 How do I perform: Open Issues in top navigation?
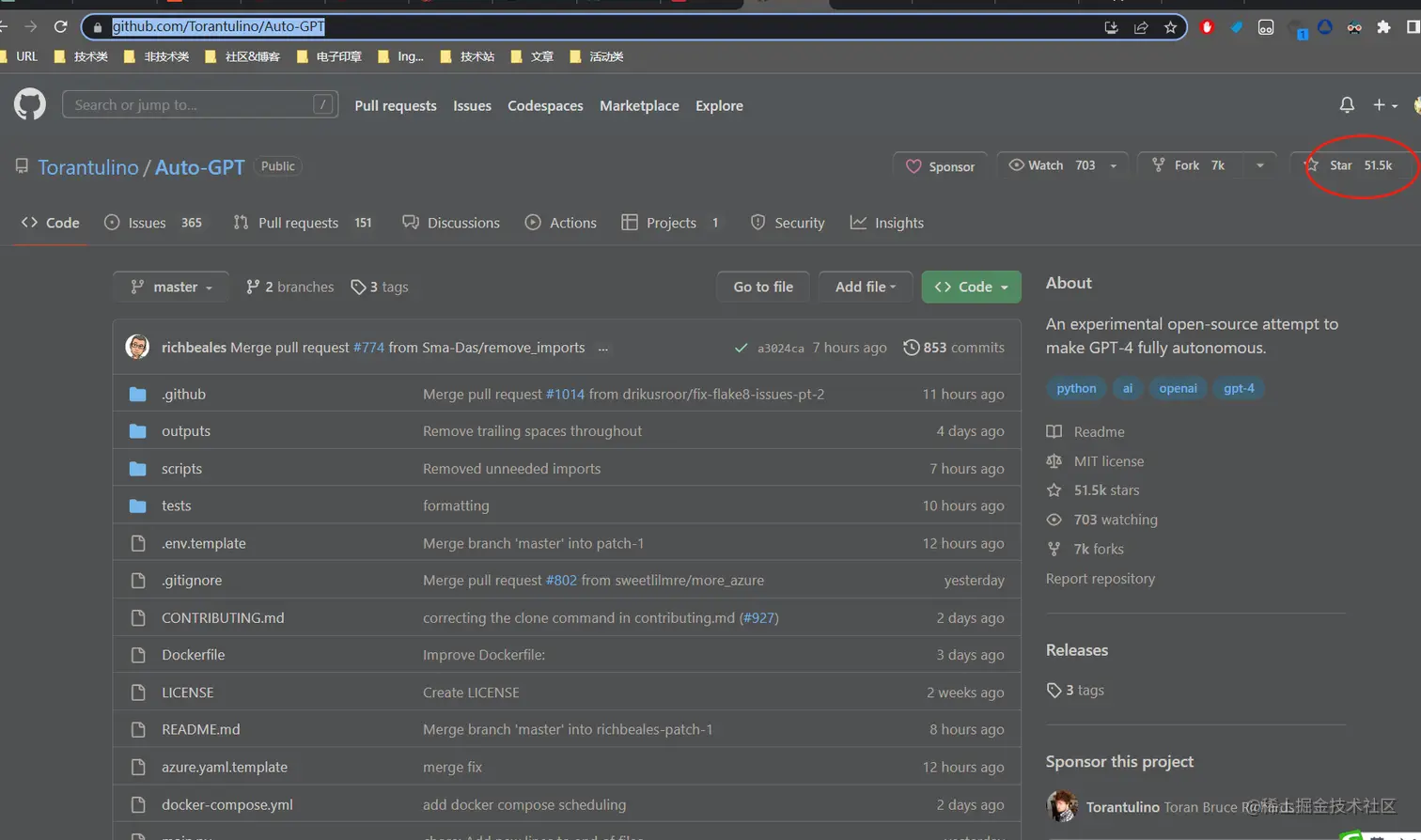(472, 105)
